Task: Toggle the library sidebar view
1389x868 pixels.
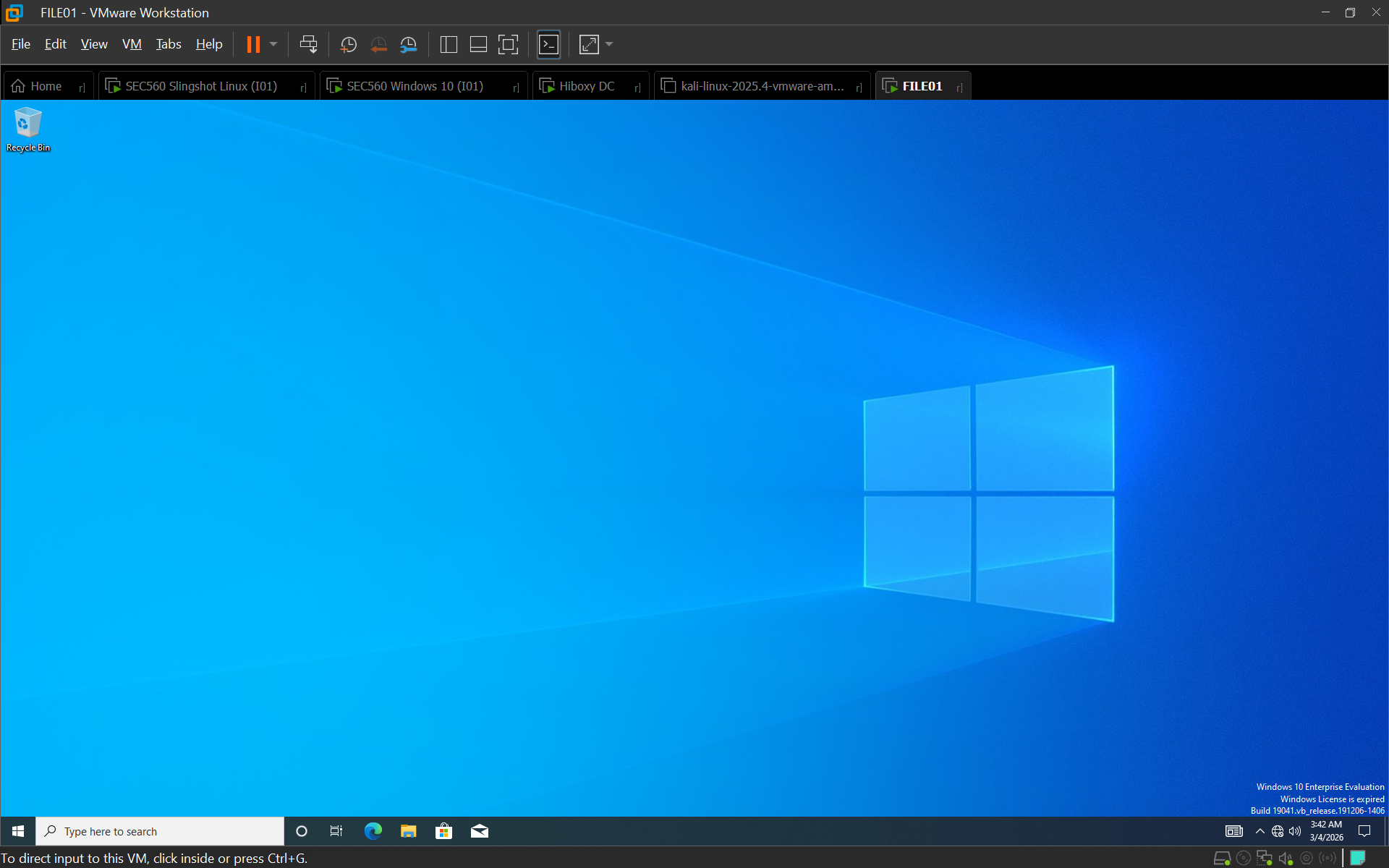Action: point(449,44)
